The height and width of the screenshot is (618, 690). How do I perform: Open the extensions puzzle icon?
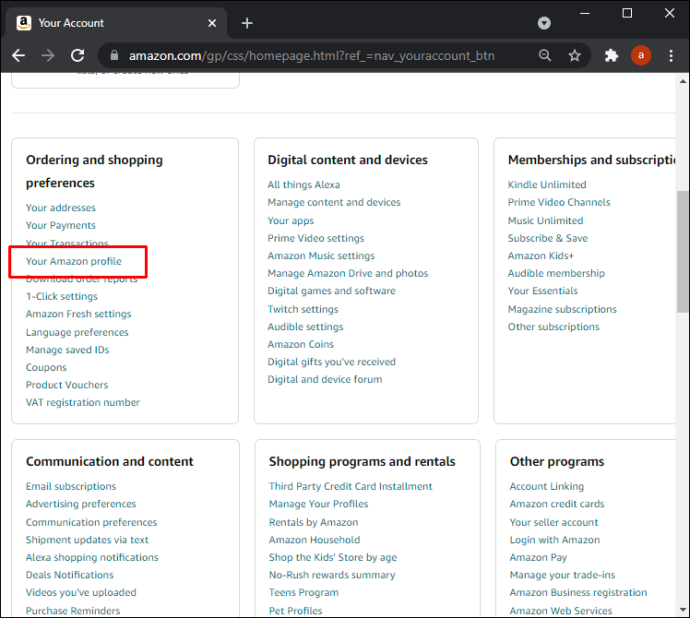pyautogui.click(x=611, y=55)
